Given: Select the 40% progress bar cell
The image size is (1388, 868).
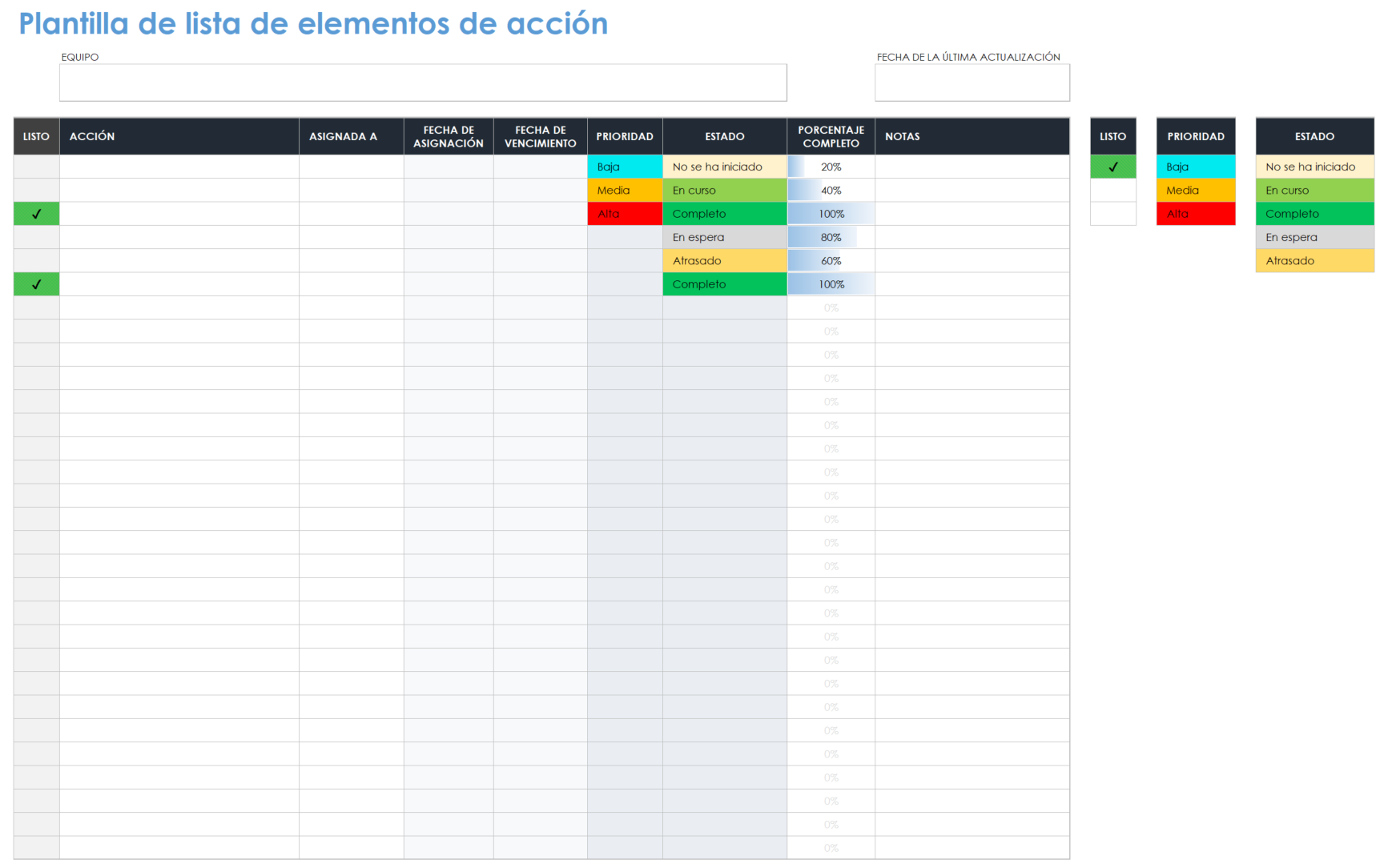Looking at the screenshot, I should (x=831, y=190).
